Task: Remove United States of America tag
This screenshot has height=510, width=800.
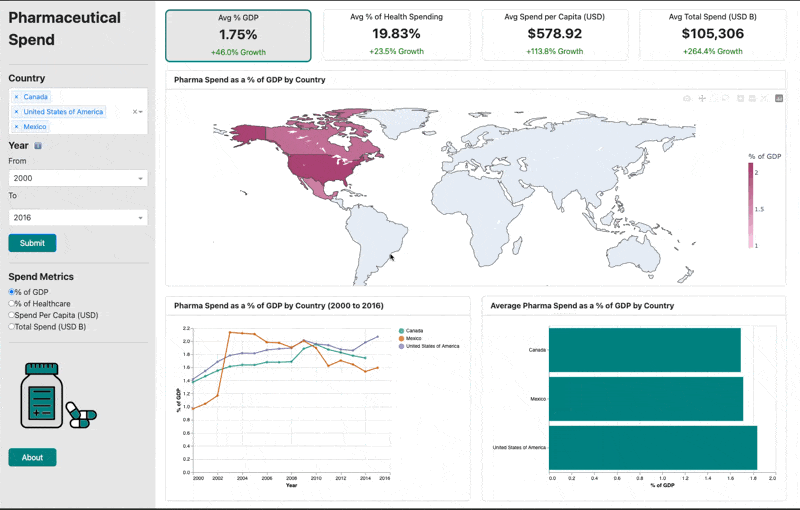Action: point(16,112)
